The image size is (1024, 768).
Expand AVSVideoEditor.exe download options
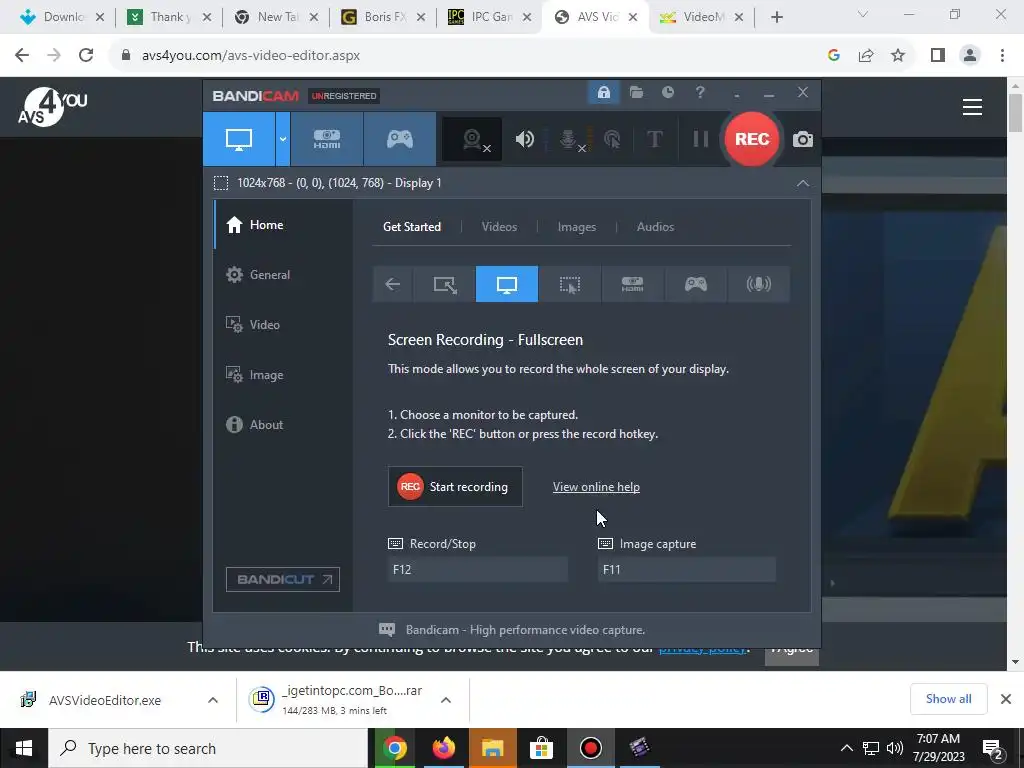pyautogui.click(x=213, y=700)
